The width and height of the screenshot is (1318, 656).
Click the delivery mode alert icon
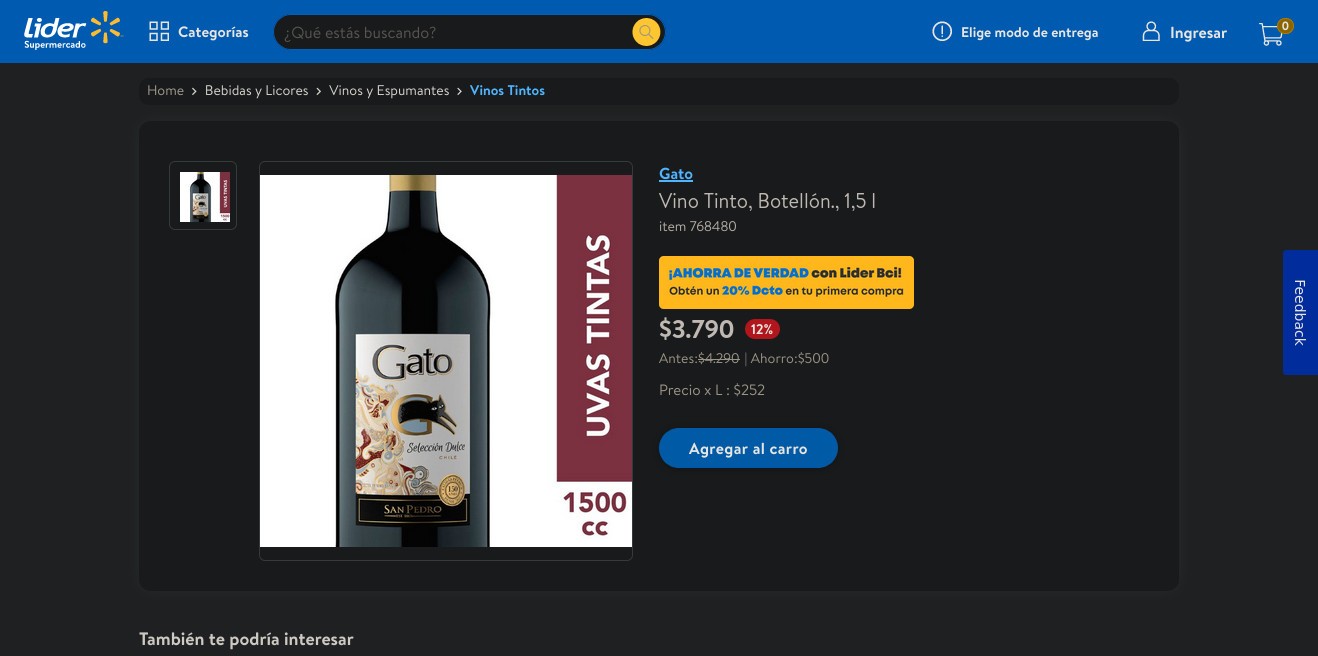[x=942, y=32]
